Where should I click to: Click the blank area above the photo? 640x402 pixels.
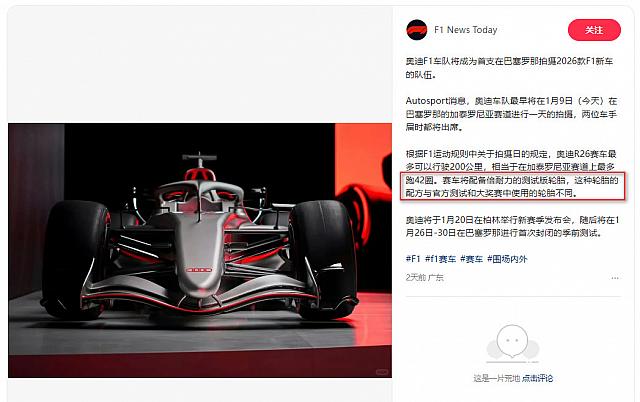pos(200,65)
